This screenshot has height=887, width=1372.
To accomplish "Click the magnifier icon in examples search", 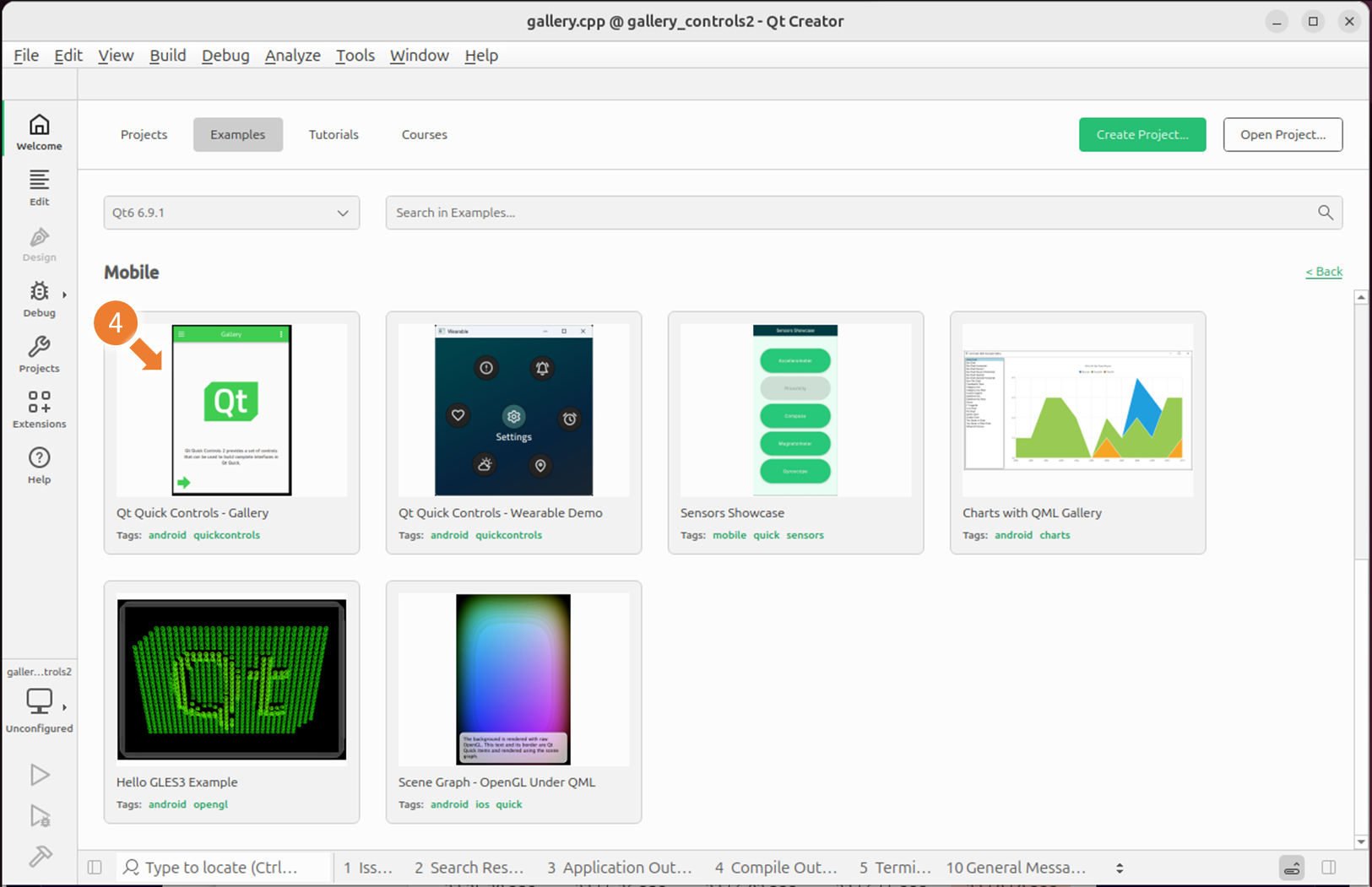I will (x=1326, y=213).
